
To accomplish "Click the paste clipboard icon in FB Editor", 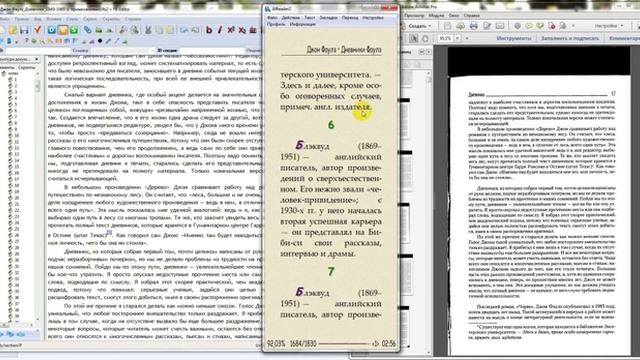I will 170,30.
